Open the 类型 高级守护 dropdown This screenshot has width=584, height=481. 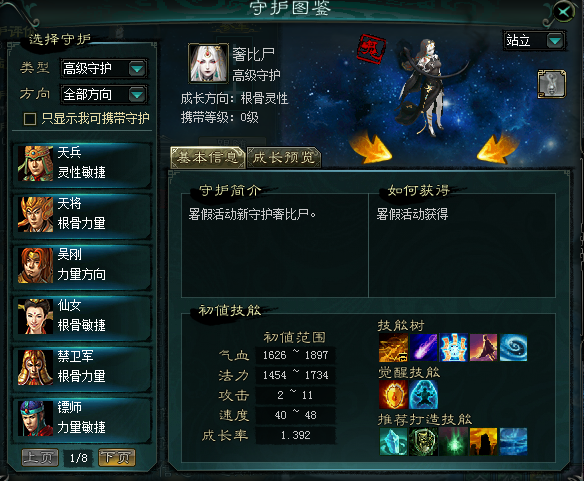[104, 69]
